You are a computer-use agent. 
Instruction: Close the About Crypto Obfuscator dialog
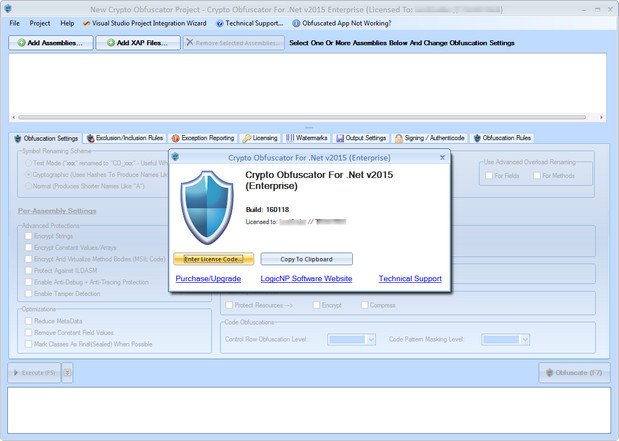click(443, 158)
